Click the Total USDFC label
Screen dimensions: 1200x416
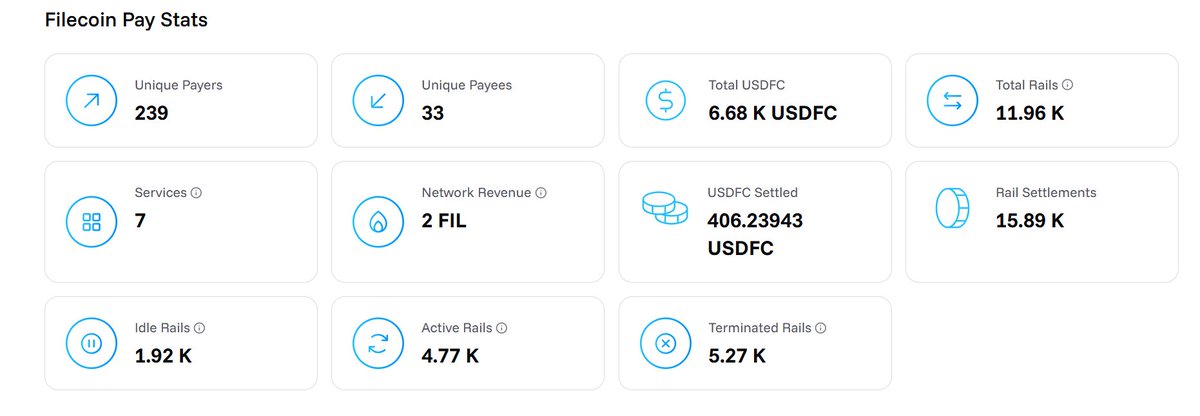(747, 85)
